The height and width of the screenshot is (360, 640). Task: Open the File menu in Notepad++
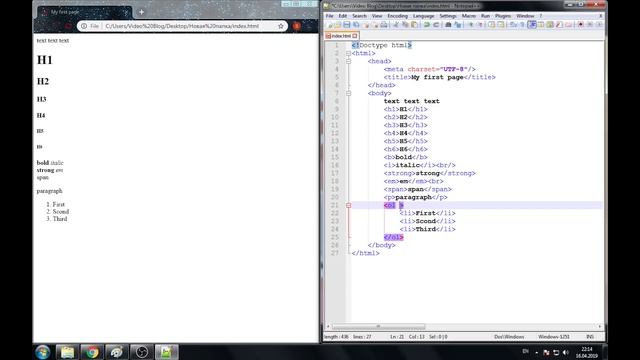[x=329, y=16]
